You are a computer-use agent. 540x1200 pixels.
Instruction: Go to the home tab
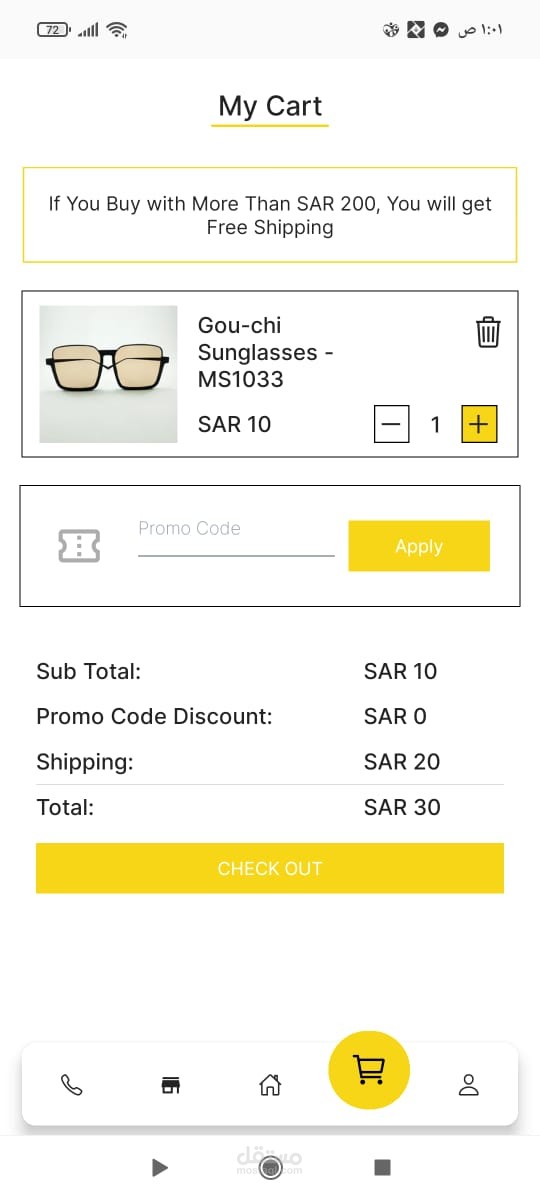[x=270, y=1085]
